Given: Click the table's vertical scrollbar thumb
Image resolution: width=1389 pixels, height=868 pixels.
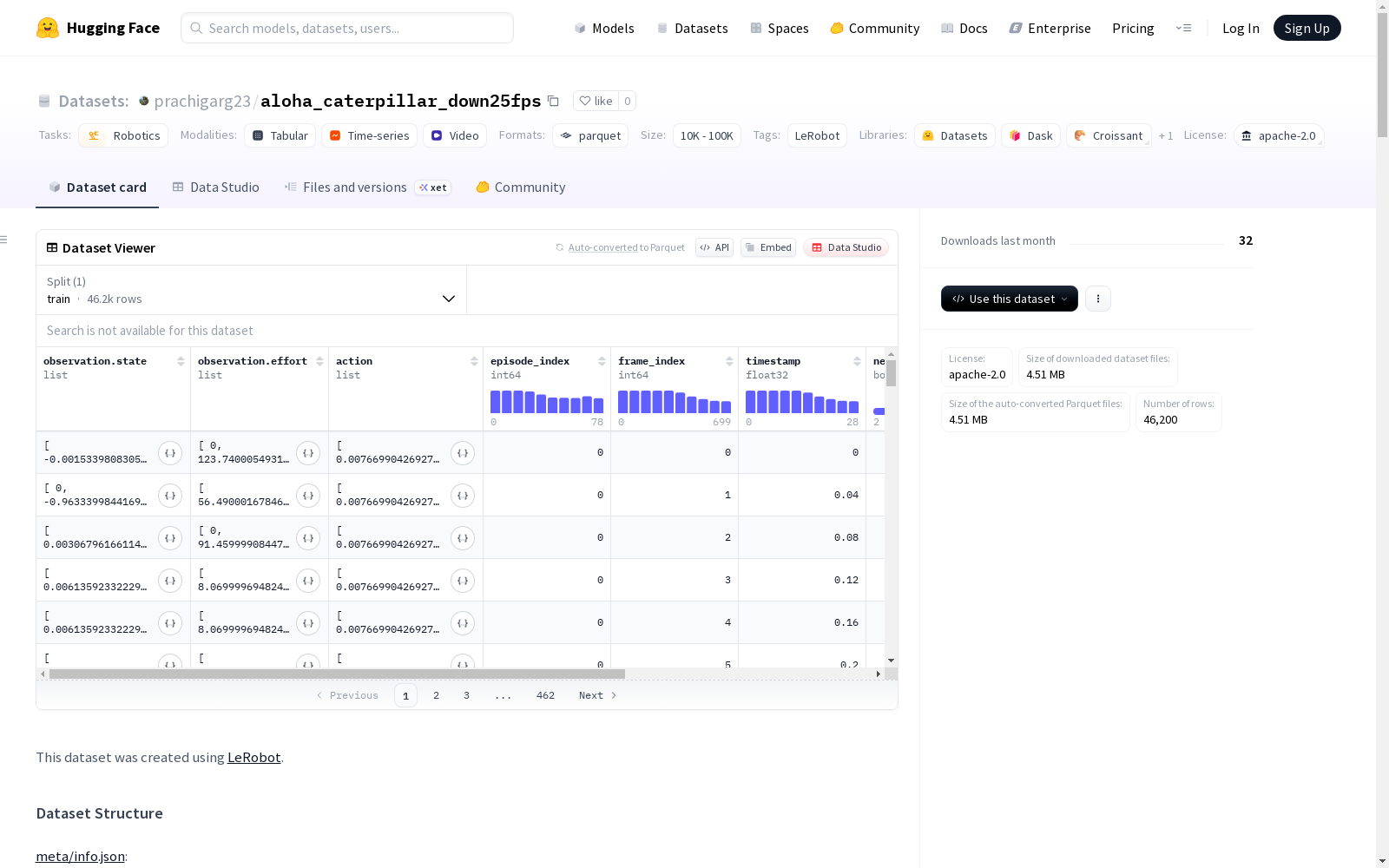Looking at the screenshot, I should 891,373.
